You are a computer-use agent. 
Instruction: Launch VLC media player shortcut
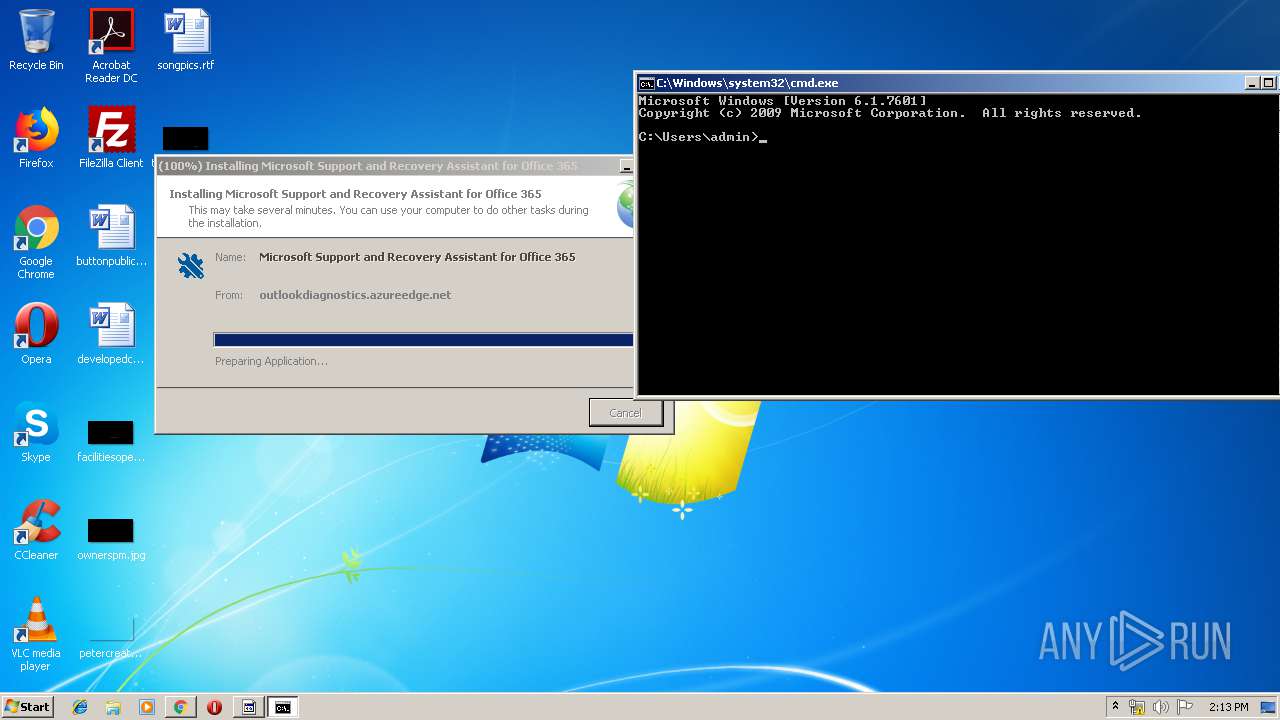36,634
